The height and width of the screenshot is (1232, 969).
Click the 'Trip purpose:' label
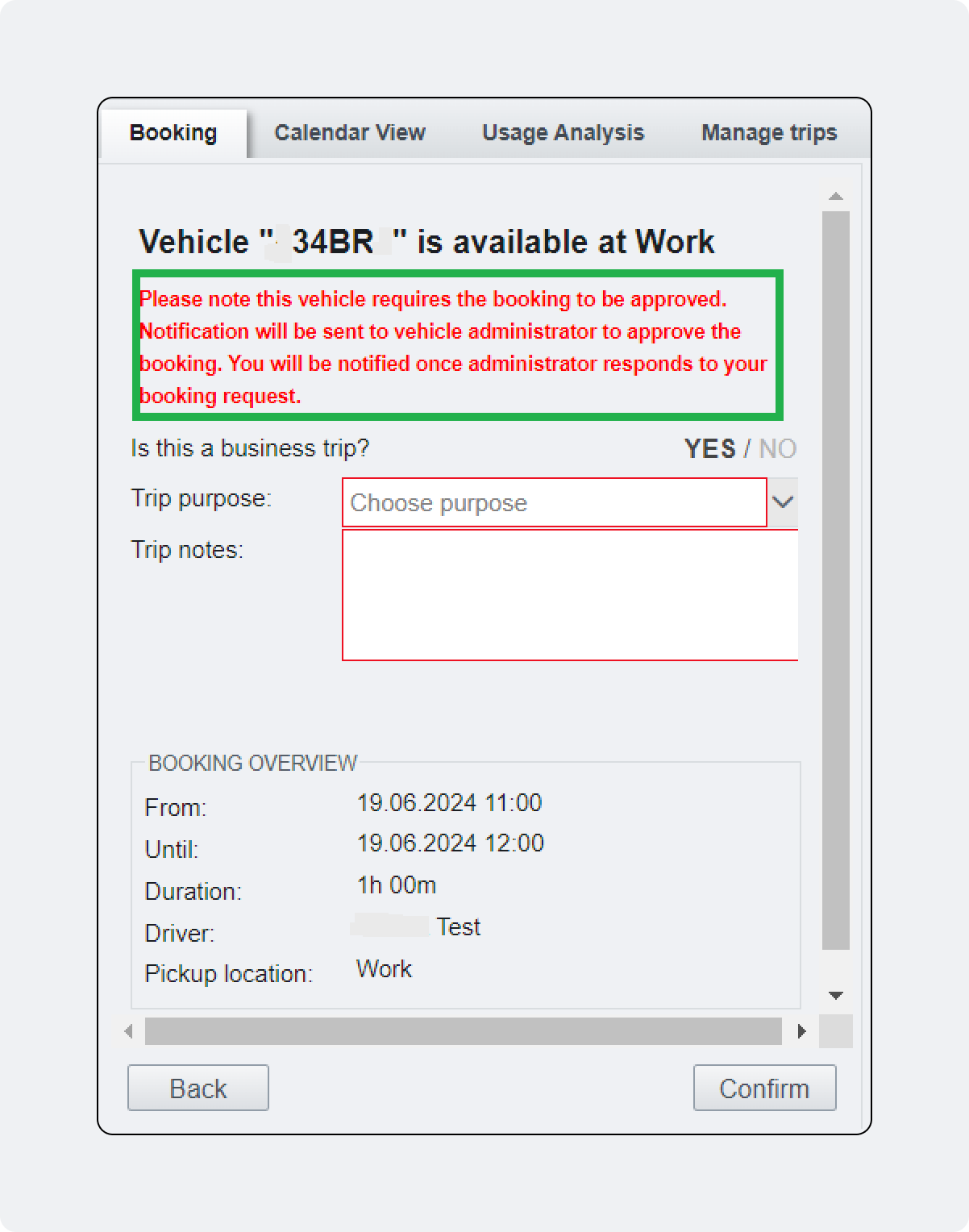[201, 498]
